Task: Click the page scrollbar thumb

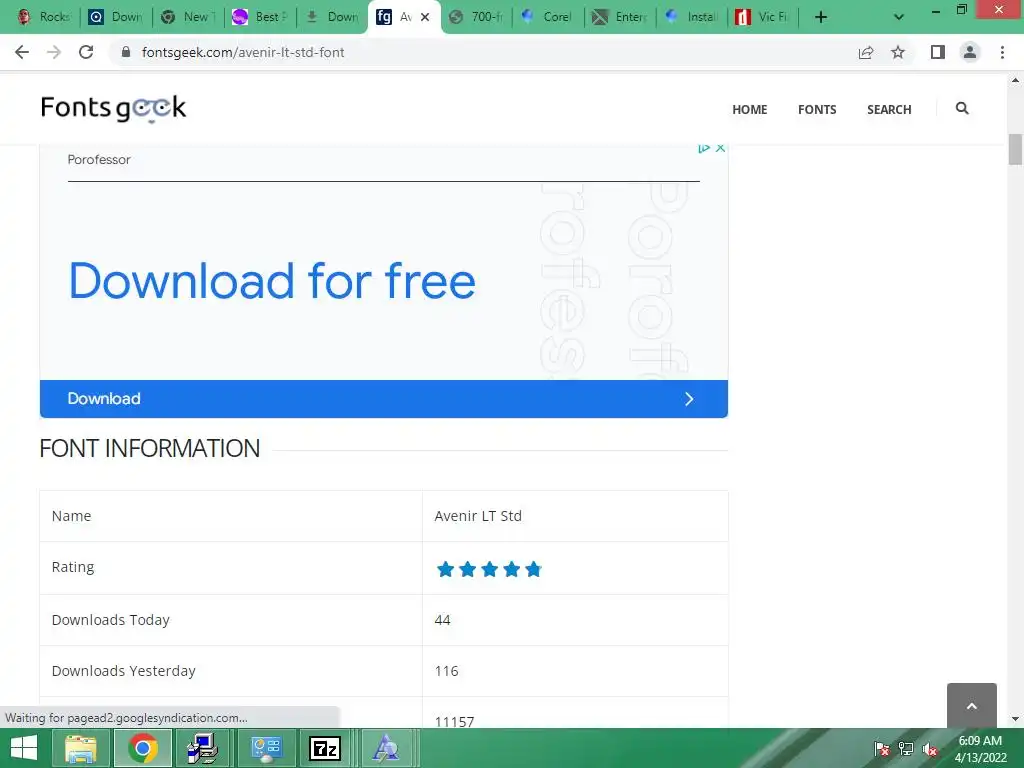Action: click(x=1015, y=150)
